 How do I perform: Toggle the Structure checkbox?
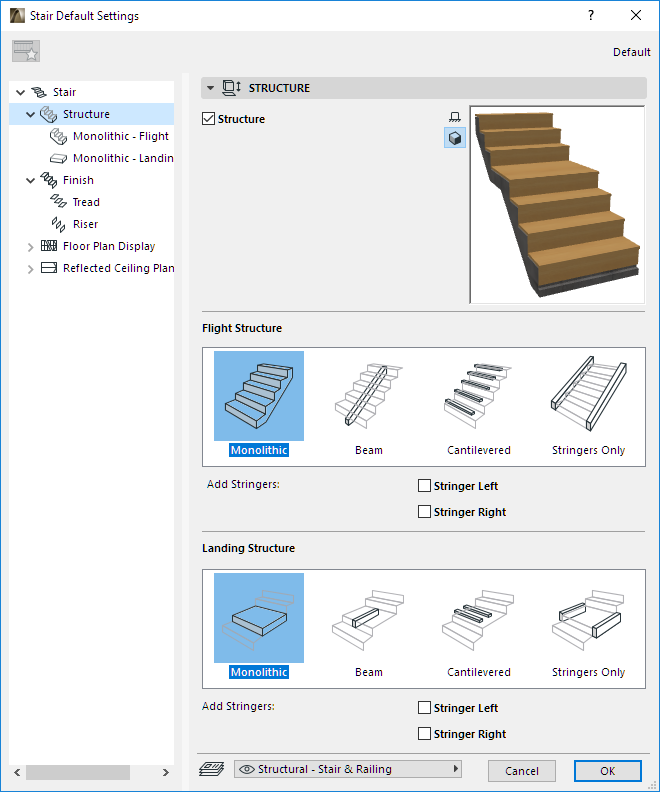pyautogui.click(x=208, y=119)
